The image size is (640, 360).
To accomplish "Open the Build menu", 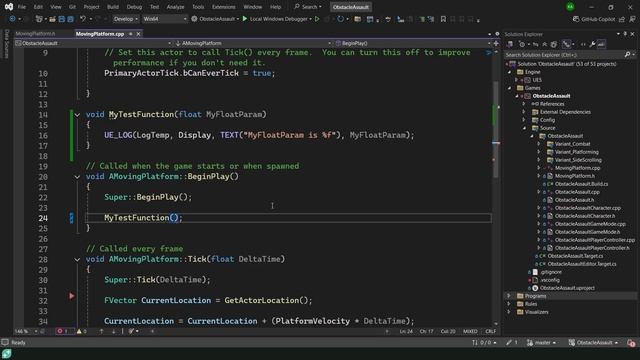I will (x=113, y=7).
